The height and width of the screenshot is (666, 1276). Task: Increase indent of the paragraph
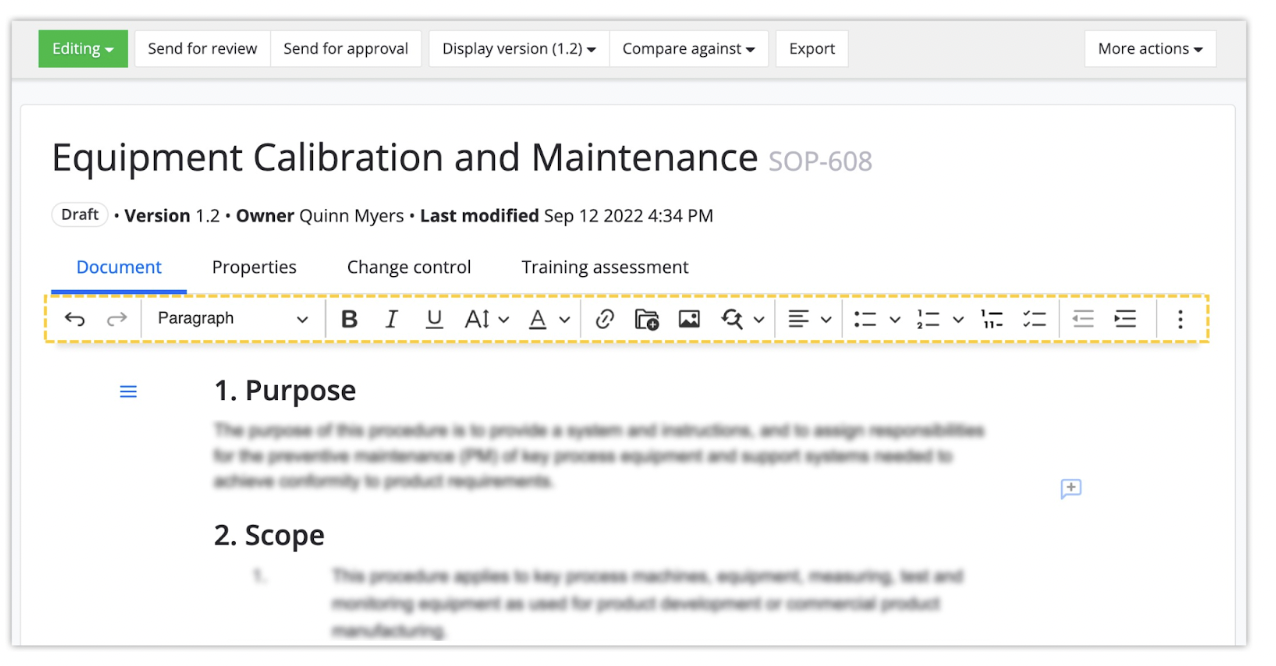(1126, 319)
